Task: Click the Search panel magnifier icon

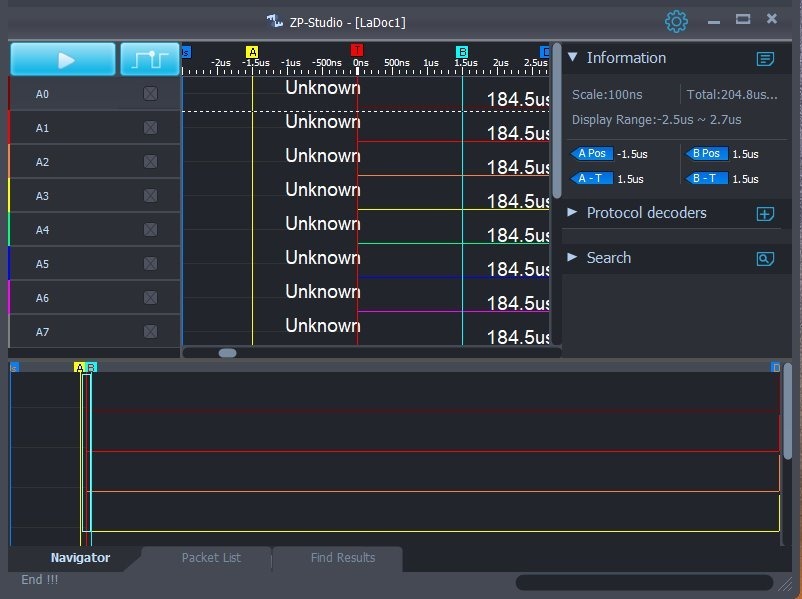Action: pos(765,259)
